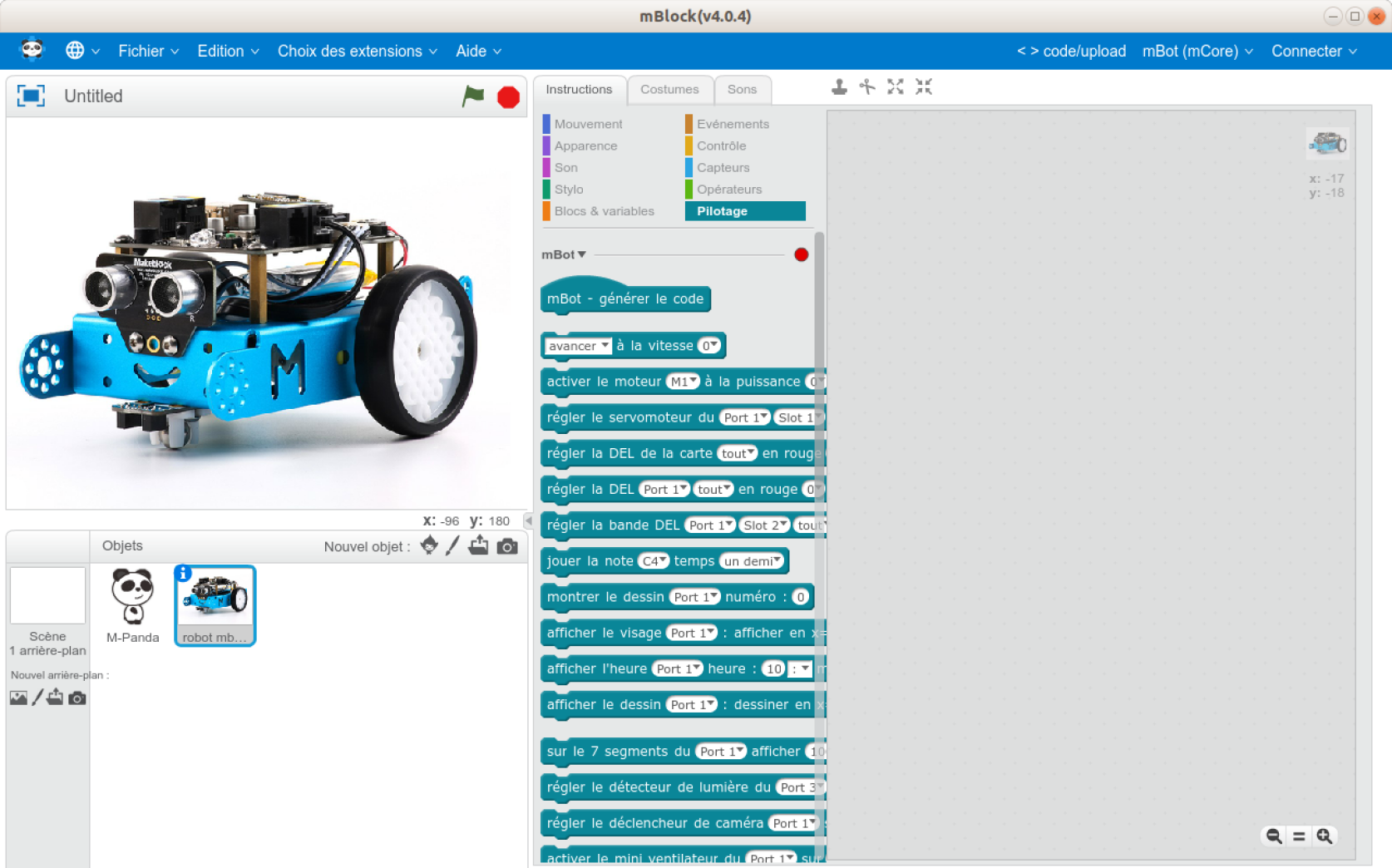Viewport: 1392px width, 868px height.
Task: Click the 'mBot - générer le code' block
Action: (x=625, y=298)
